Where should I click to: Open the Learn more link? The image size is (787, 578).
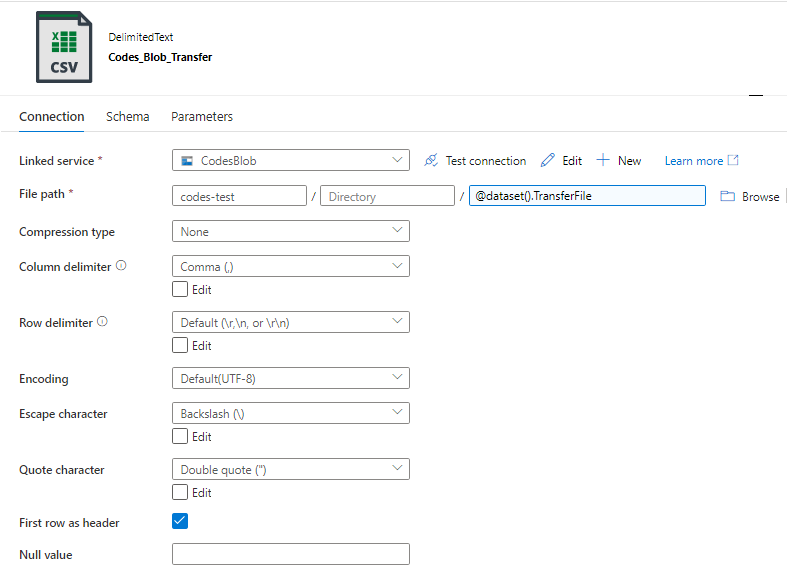[693, 161]
